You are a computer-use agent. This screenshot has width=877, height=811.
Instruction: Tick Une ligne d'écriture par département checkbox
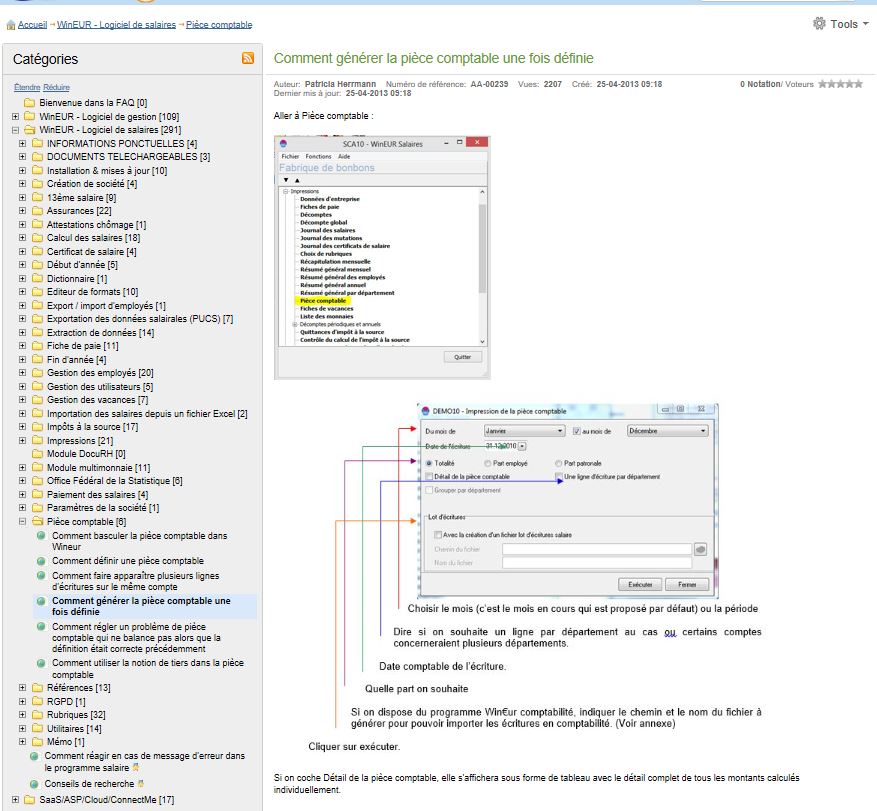click(x=559, y=477)
